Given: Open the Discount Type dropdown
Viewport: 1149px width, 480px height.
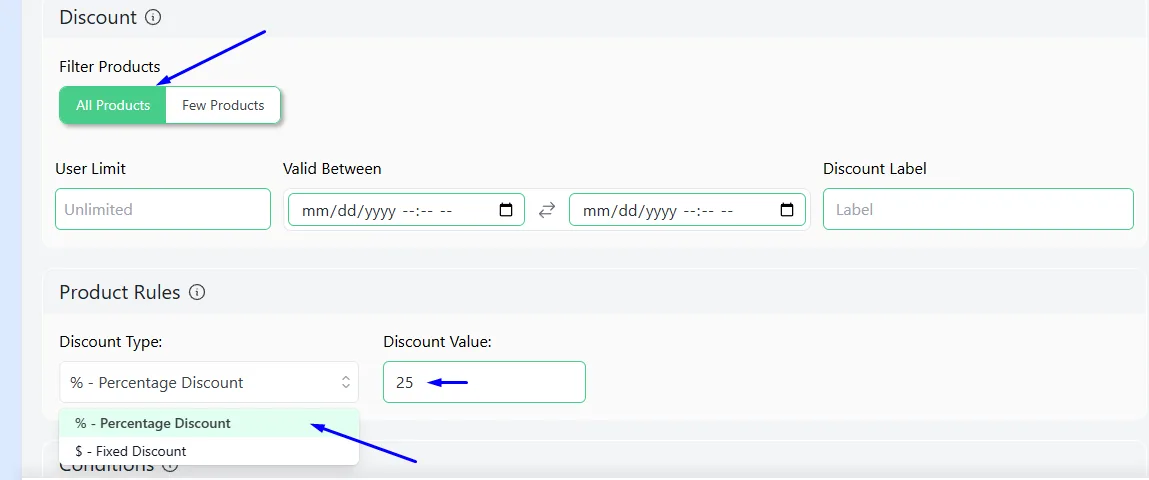Looking at the screenshot, I should (x=209, y=382).
